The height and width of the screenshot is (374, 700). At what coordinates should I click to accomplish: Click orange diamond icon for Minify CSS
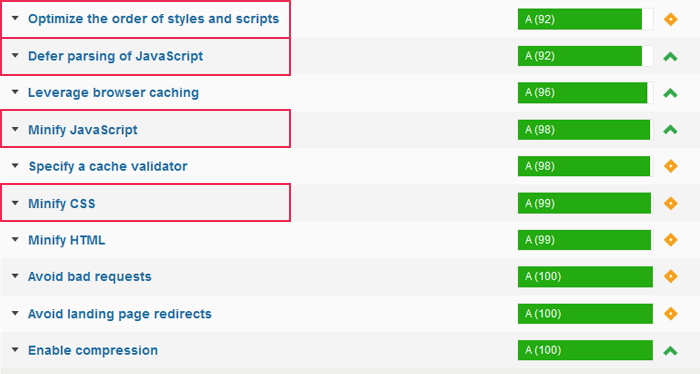click(671, 203)
